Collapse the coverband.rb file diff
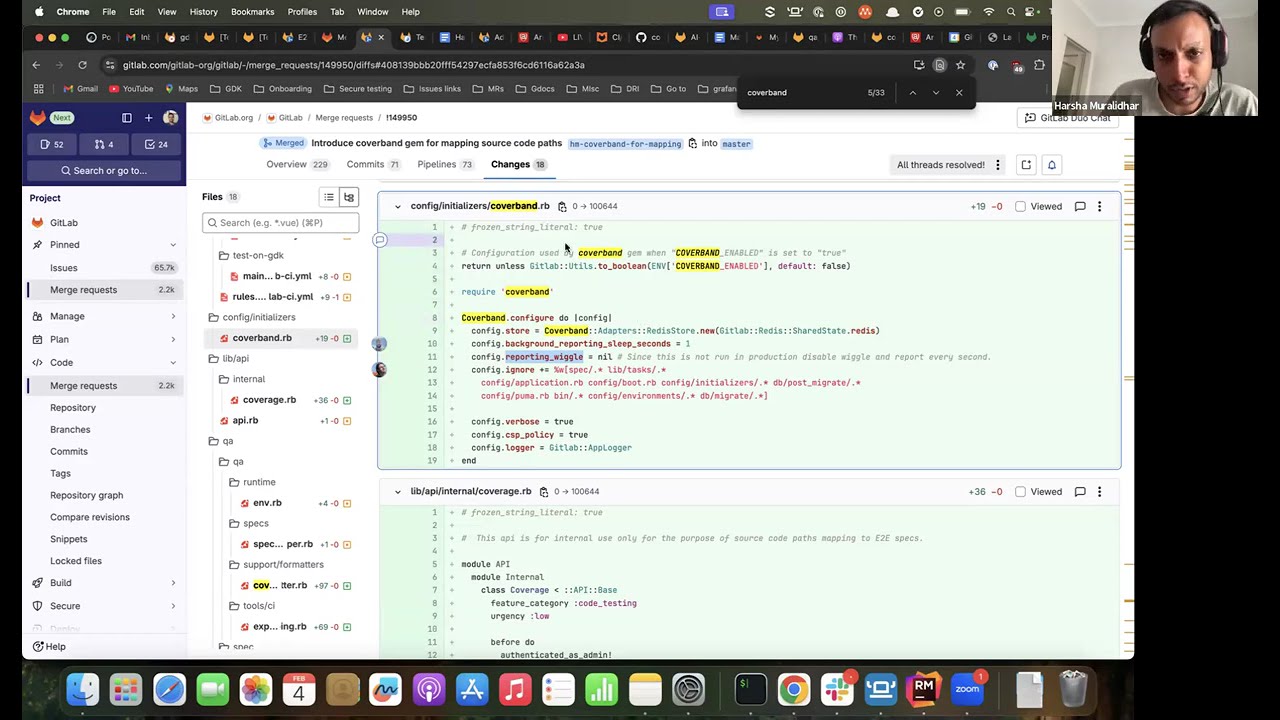 [397, 206]
